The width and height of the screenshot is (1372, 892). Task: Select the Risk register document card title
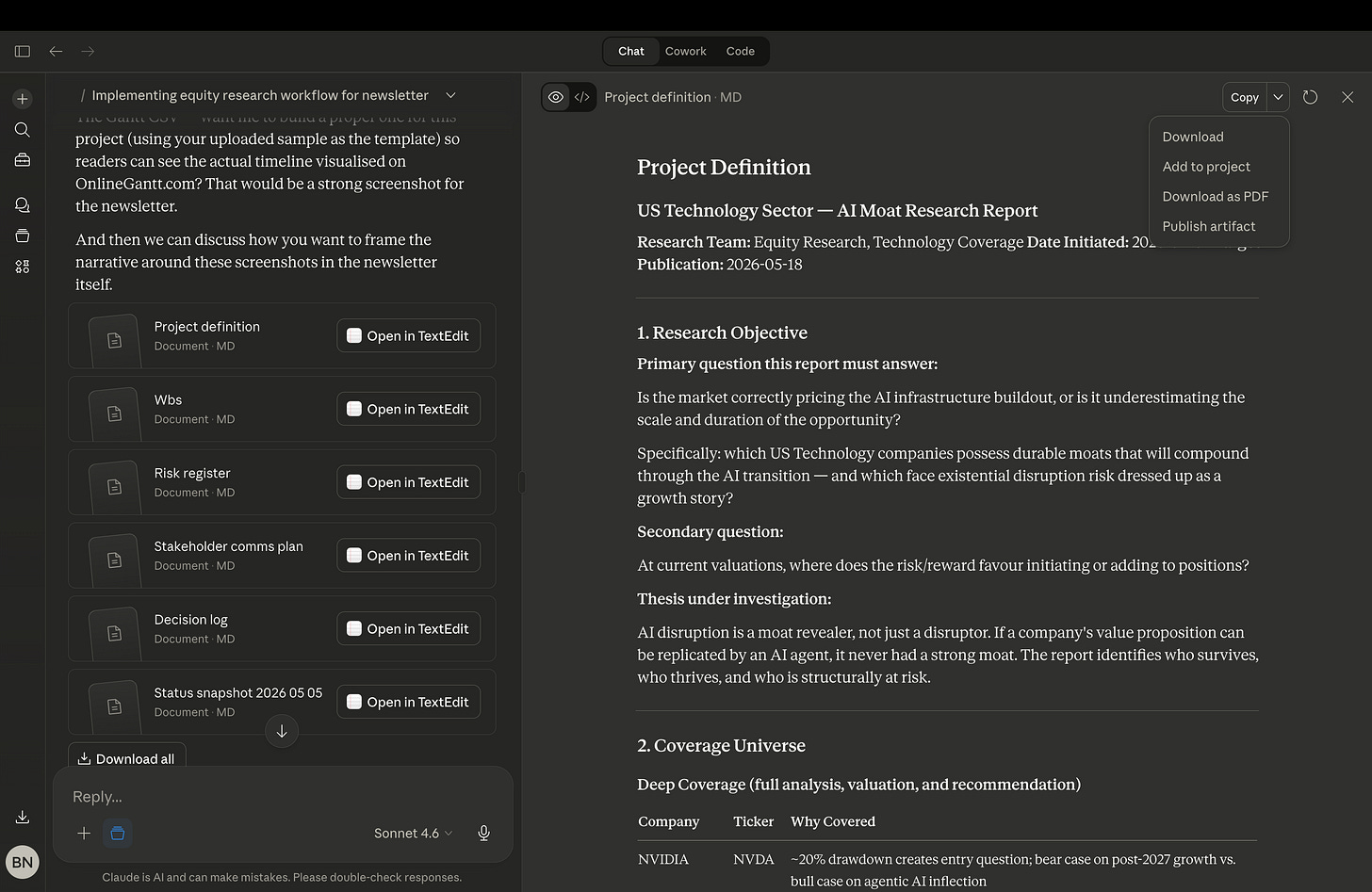pyautogui.click(x=192, y=473)
